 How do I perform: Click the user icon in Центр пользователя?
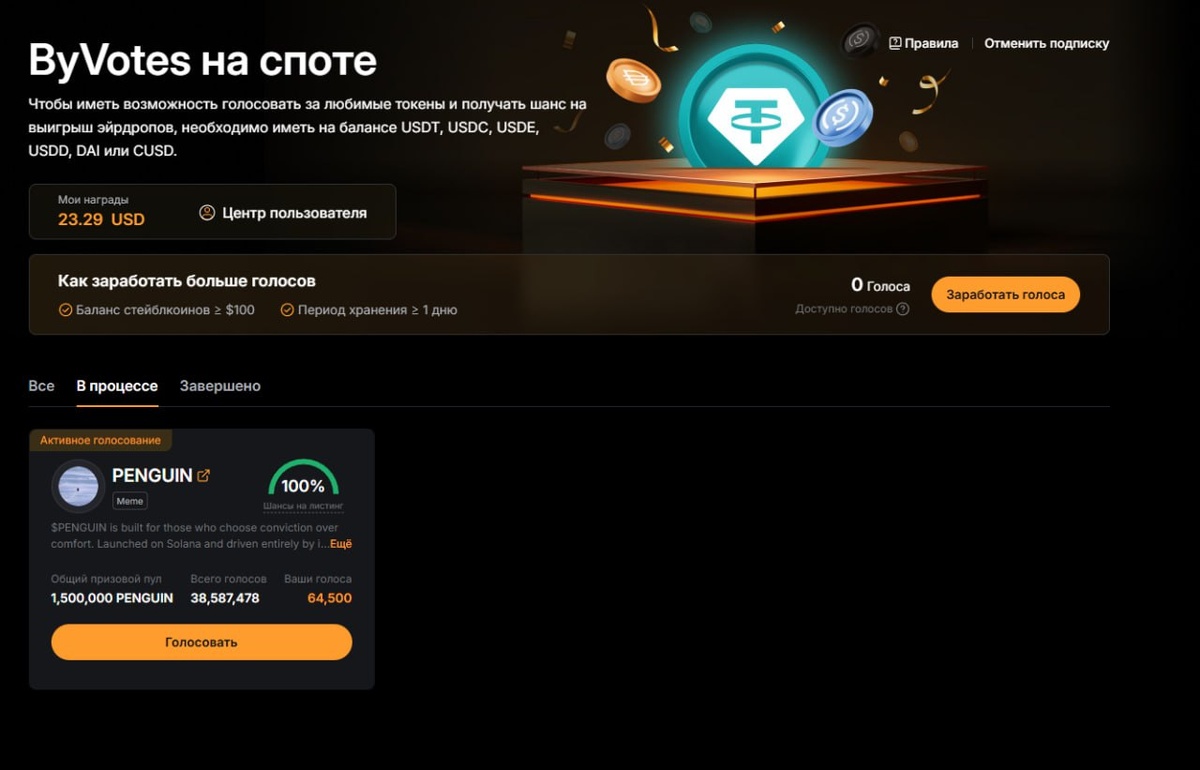[x=207, y=213]
